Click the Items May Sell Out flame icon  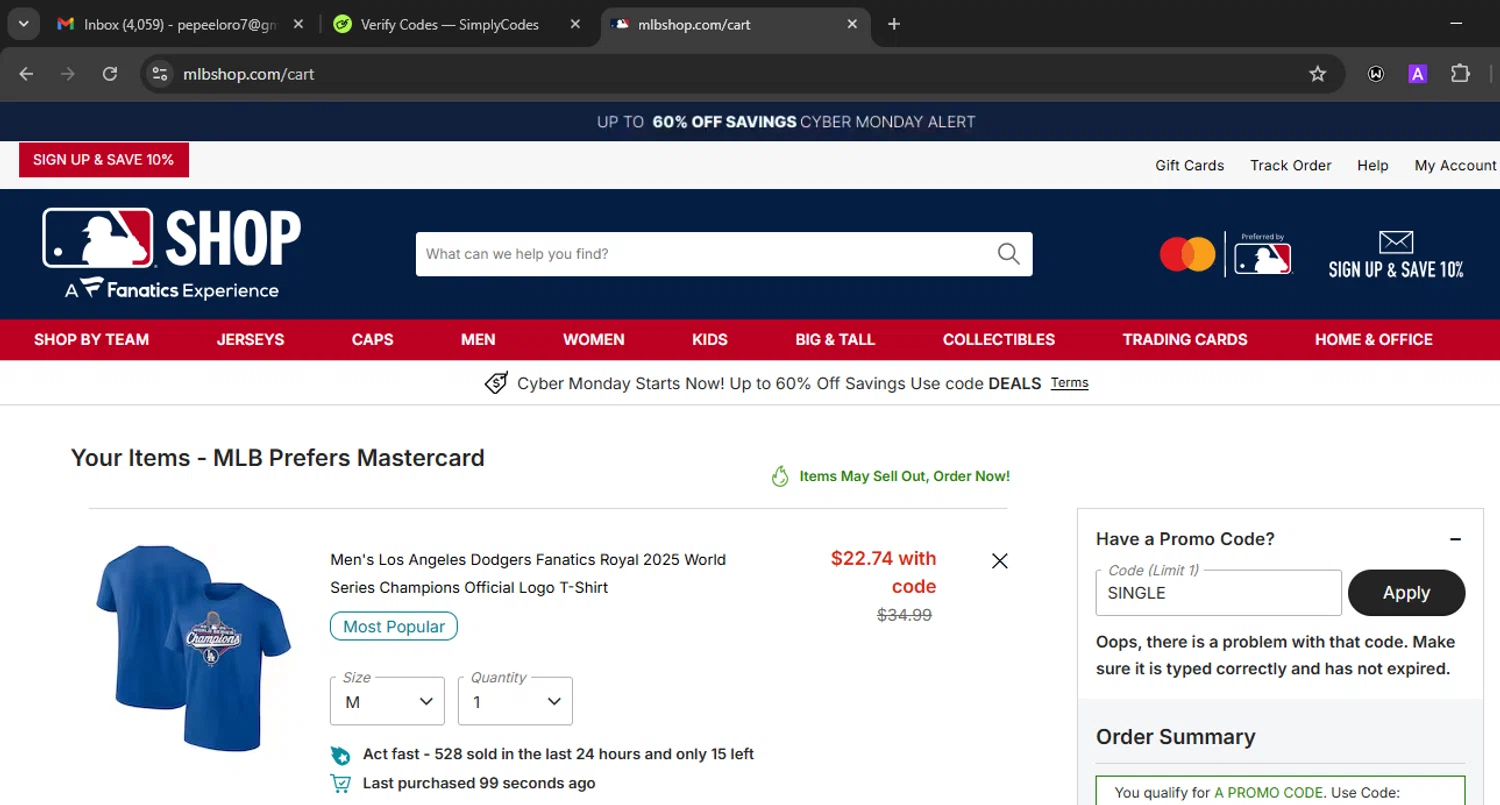(780, 476)
